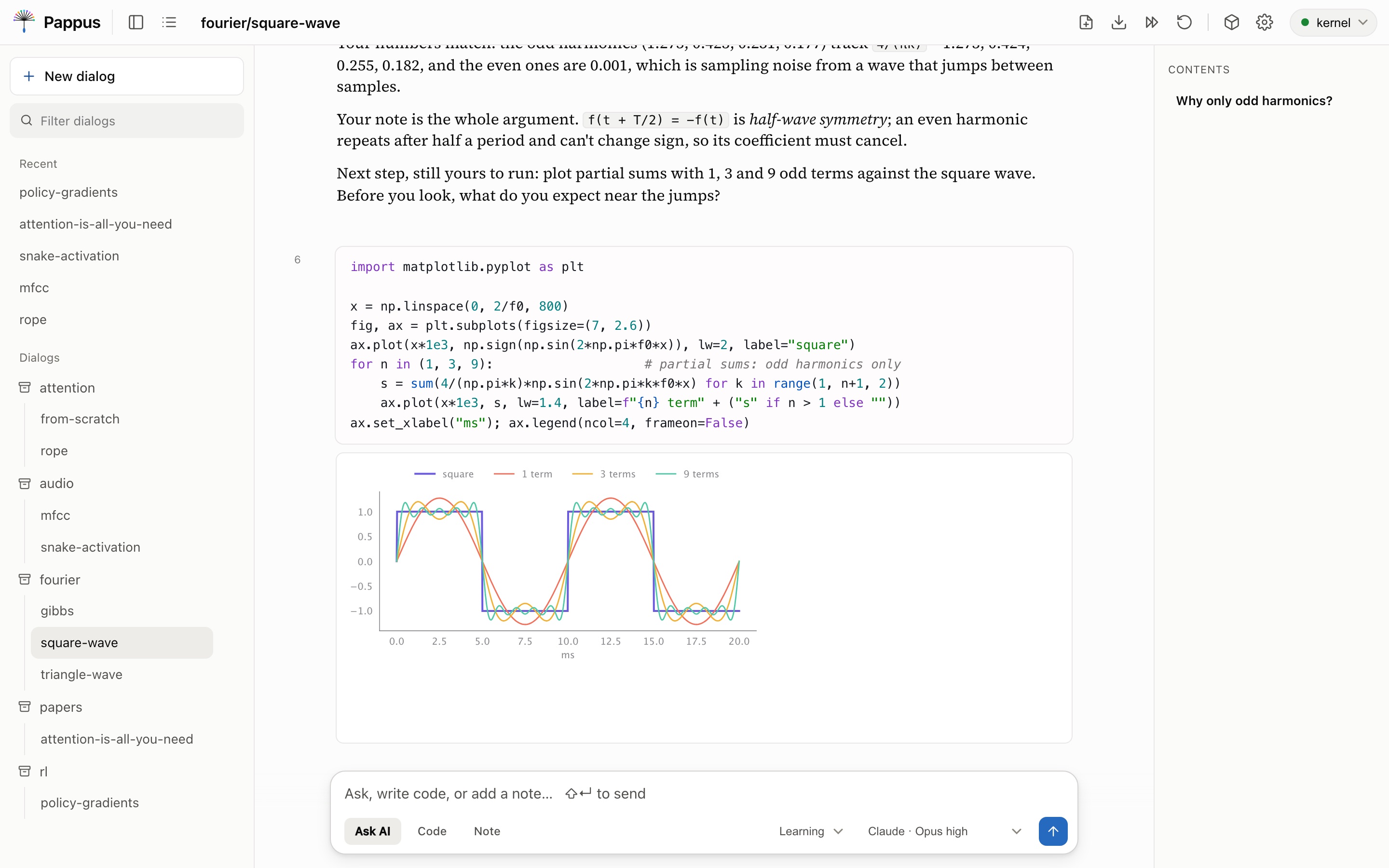This screenshot has width=1389, height=868.
Task: Click the archive icon next to fourier
Action: (25, 579)
